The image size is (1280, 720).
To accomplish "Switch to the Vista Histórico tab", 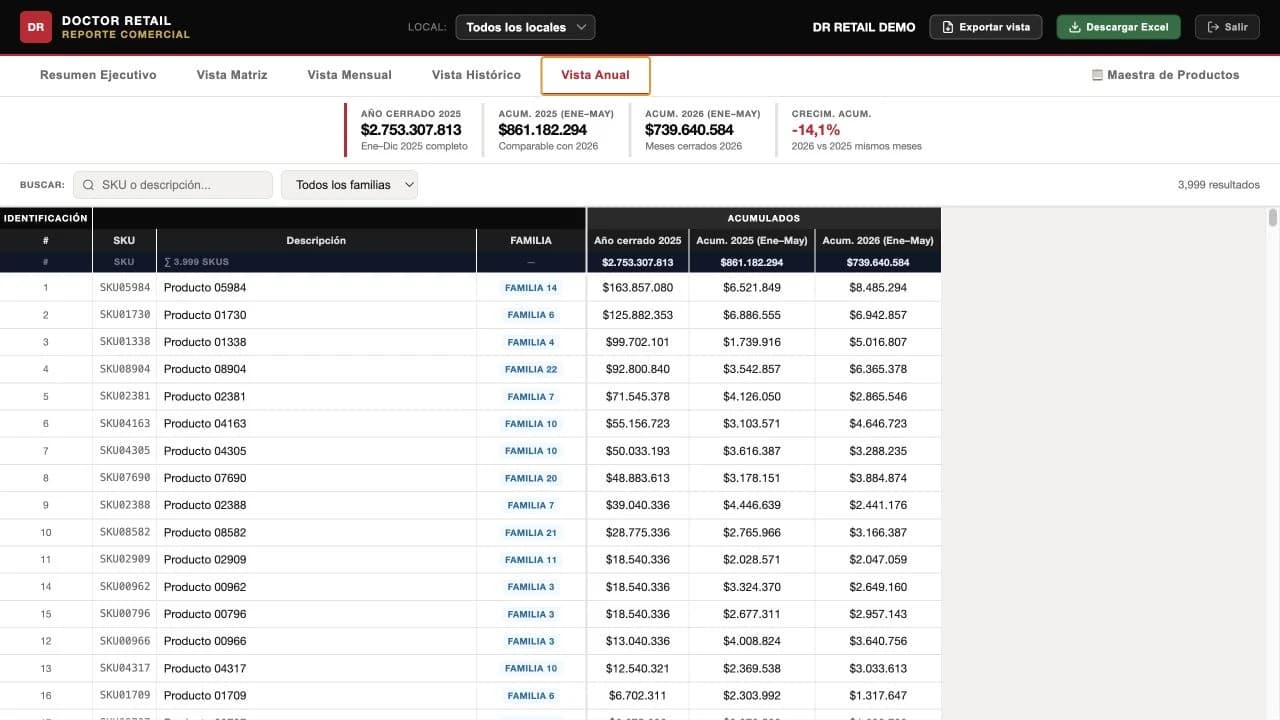I will coord(476,75).
